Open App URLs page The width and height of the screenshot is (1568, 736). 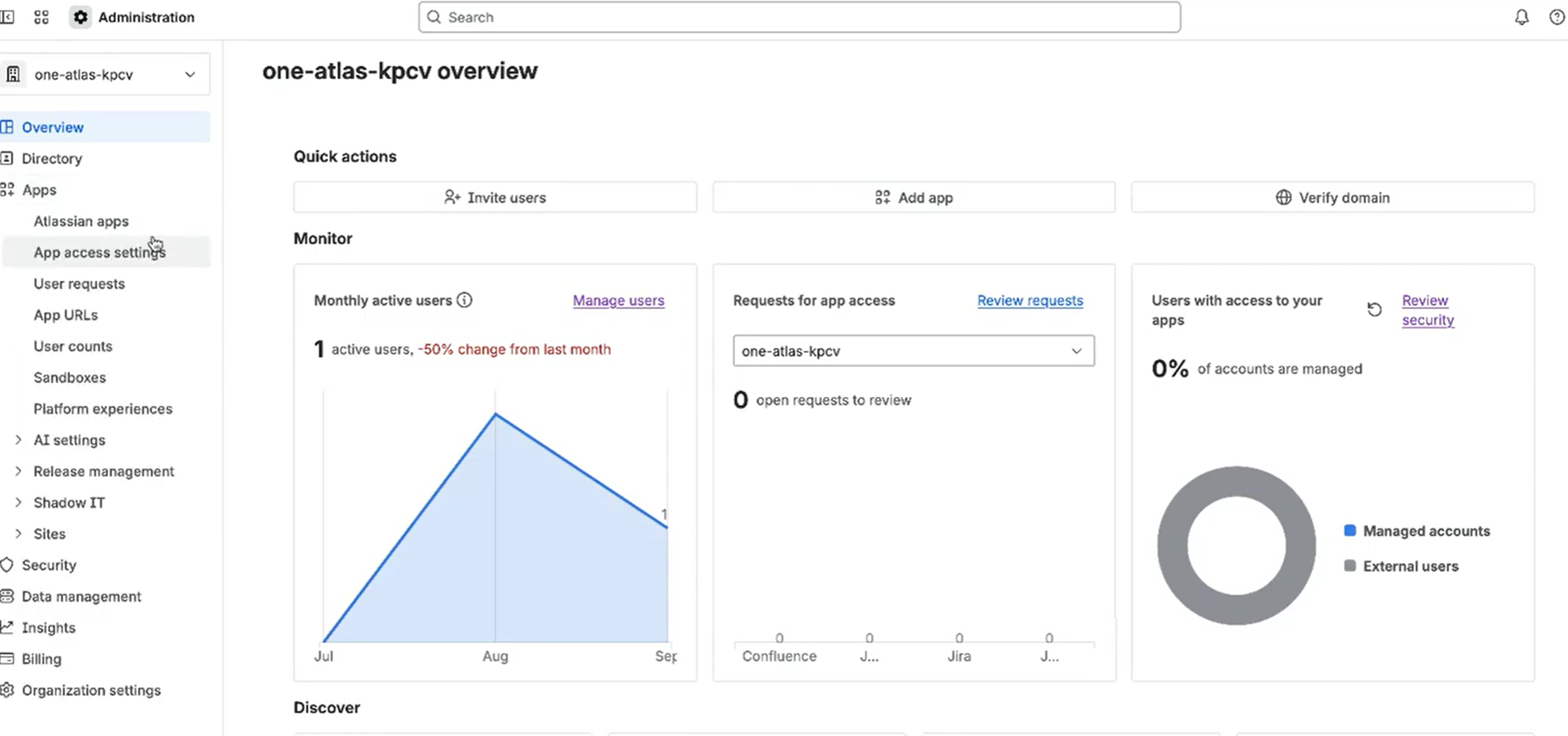[x=66, y=315]
